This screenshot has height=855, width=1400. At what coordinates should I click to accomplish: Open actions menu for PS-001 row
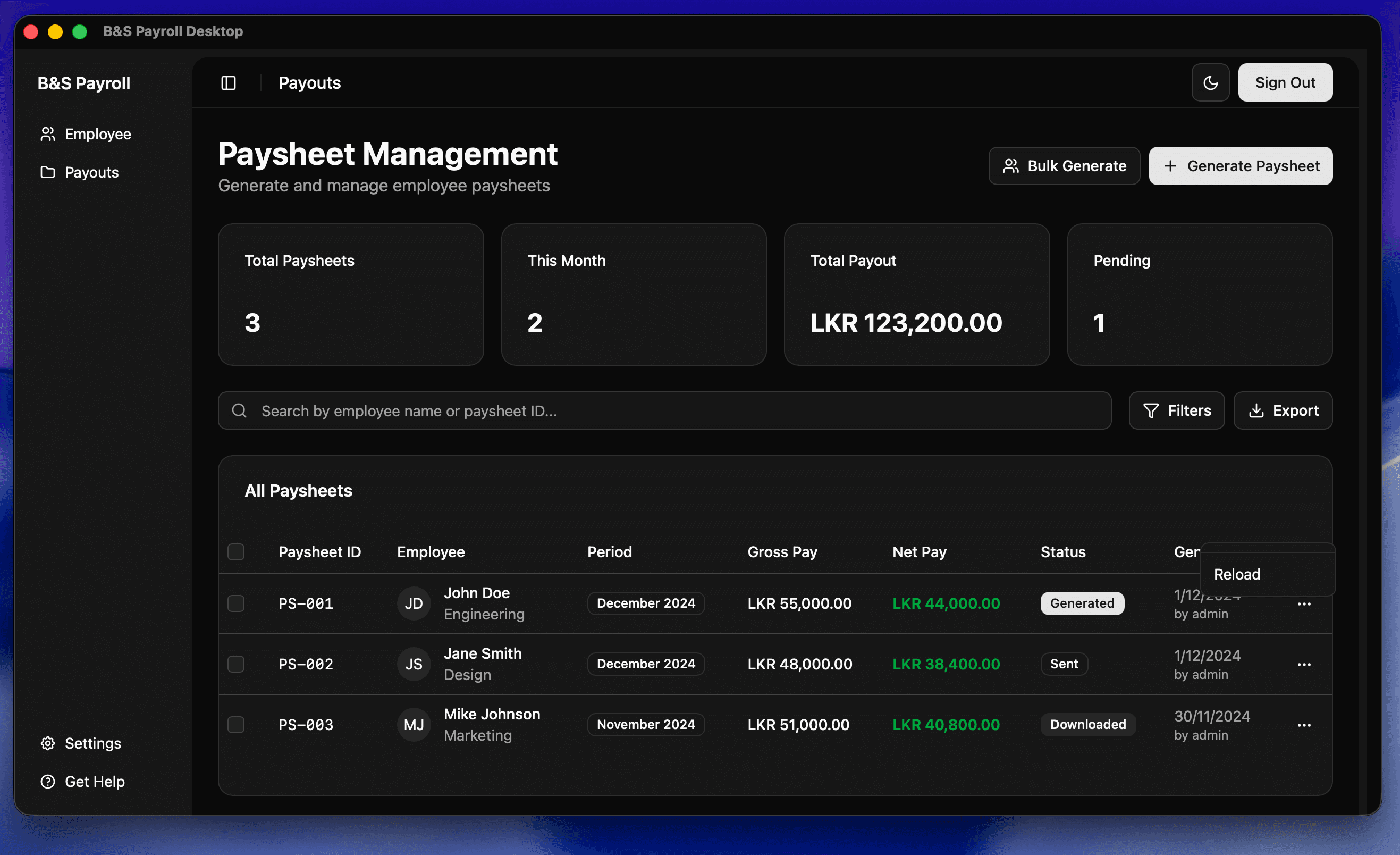pyautogui.click(x=1304, y=603)
